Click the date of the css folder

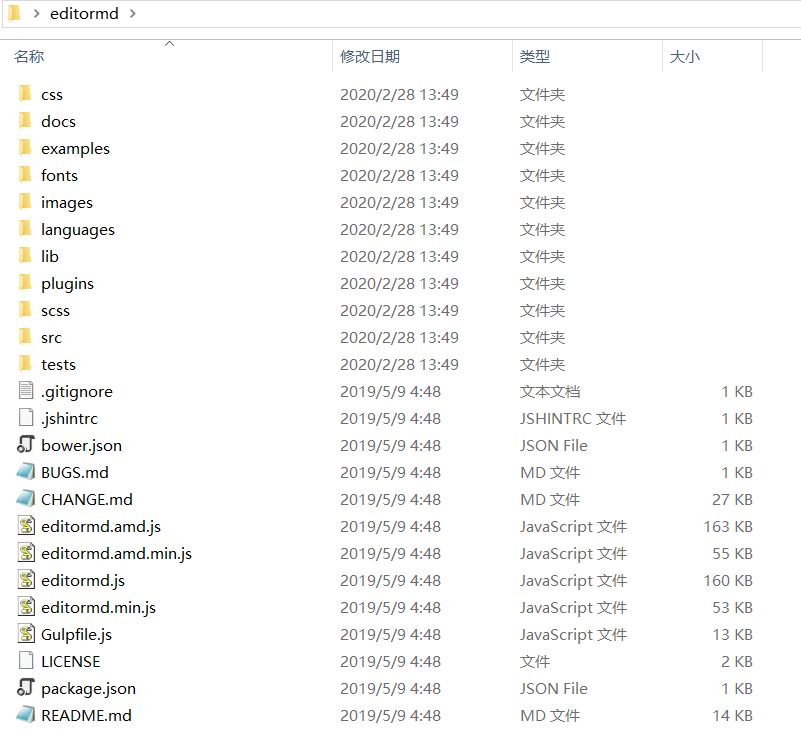(399, 94)
